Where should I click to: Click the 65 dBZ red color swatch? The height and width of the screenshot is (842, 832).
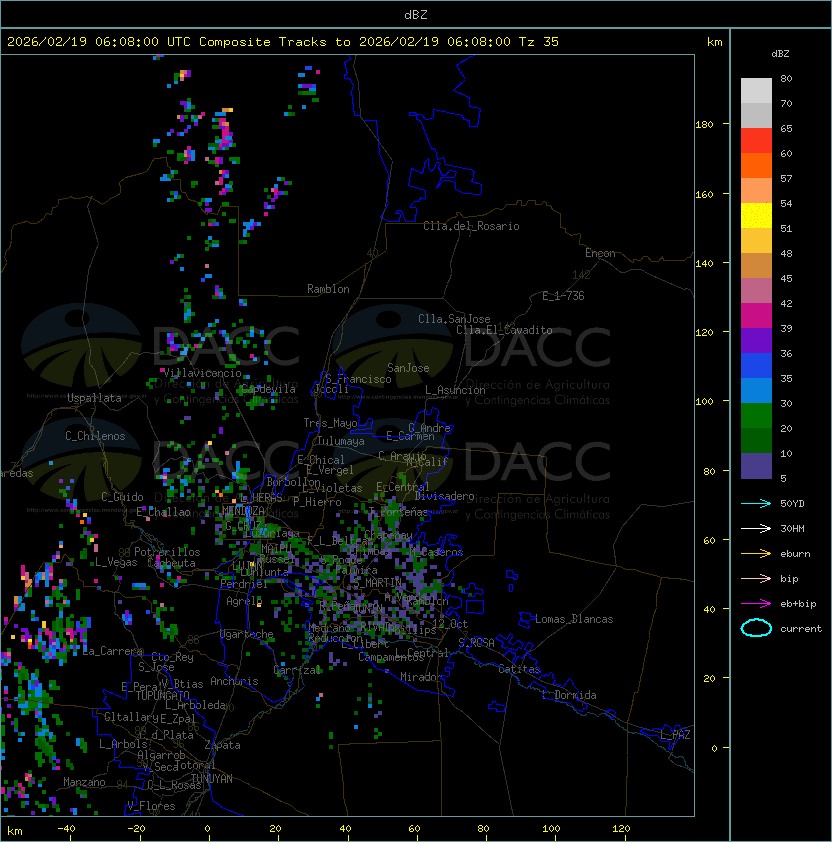756,140
